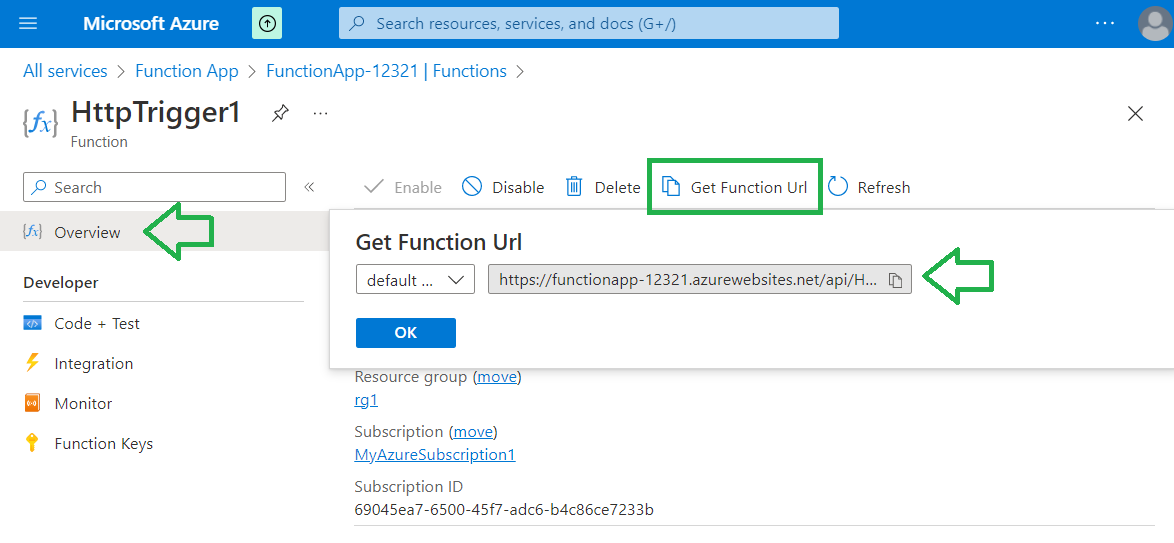Navigate to Function App breadcrumb
Screen dimensions: 1174x543
[x=186, y=71]
